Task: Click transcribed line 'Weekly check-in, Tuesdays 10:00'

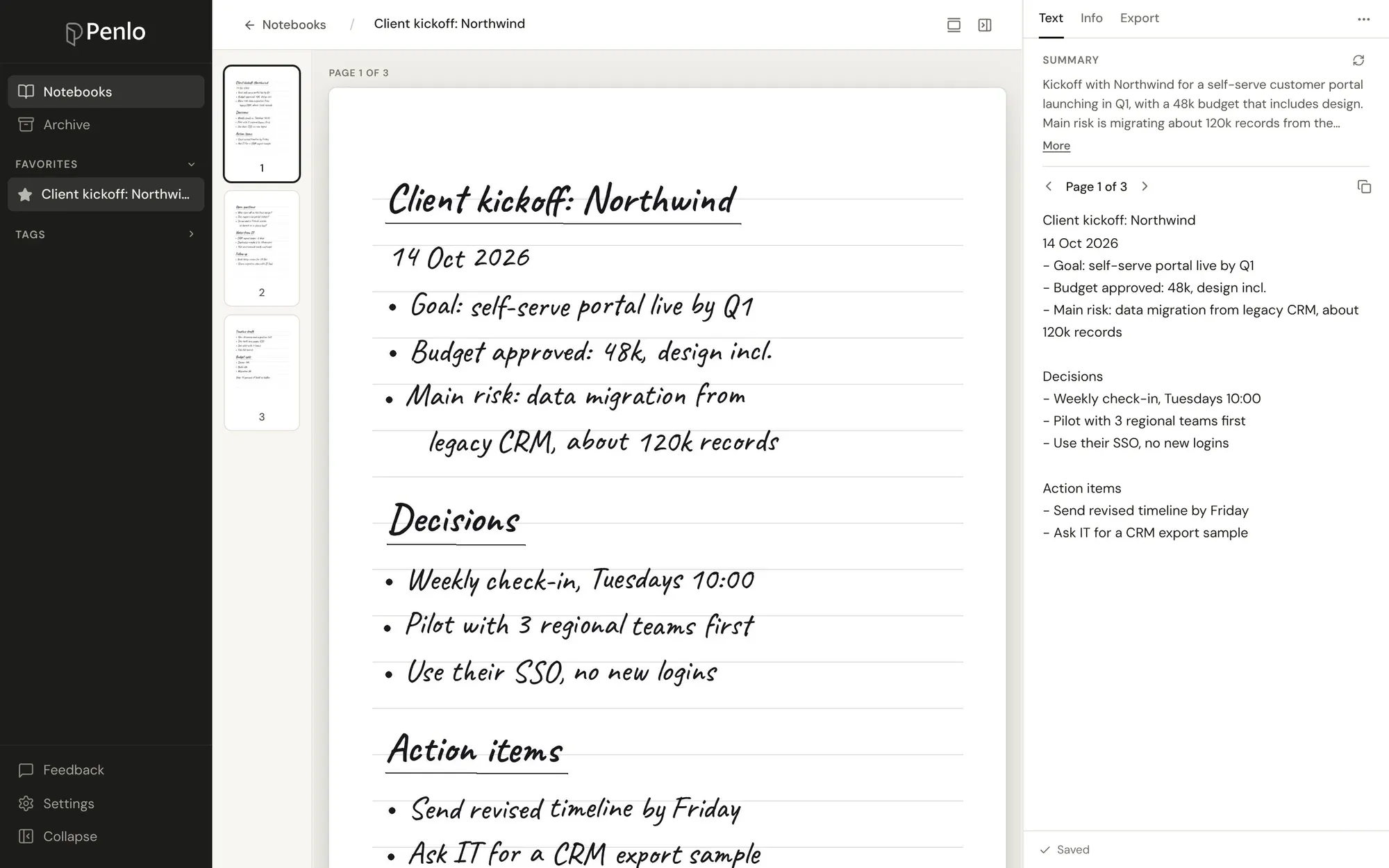Action: coord(1151,399)
